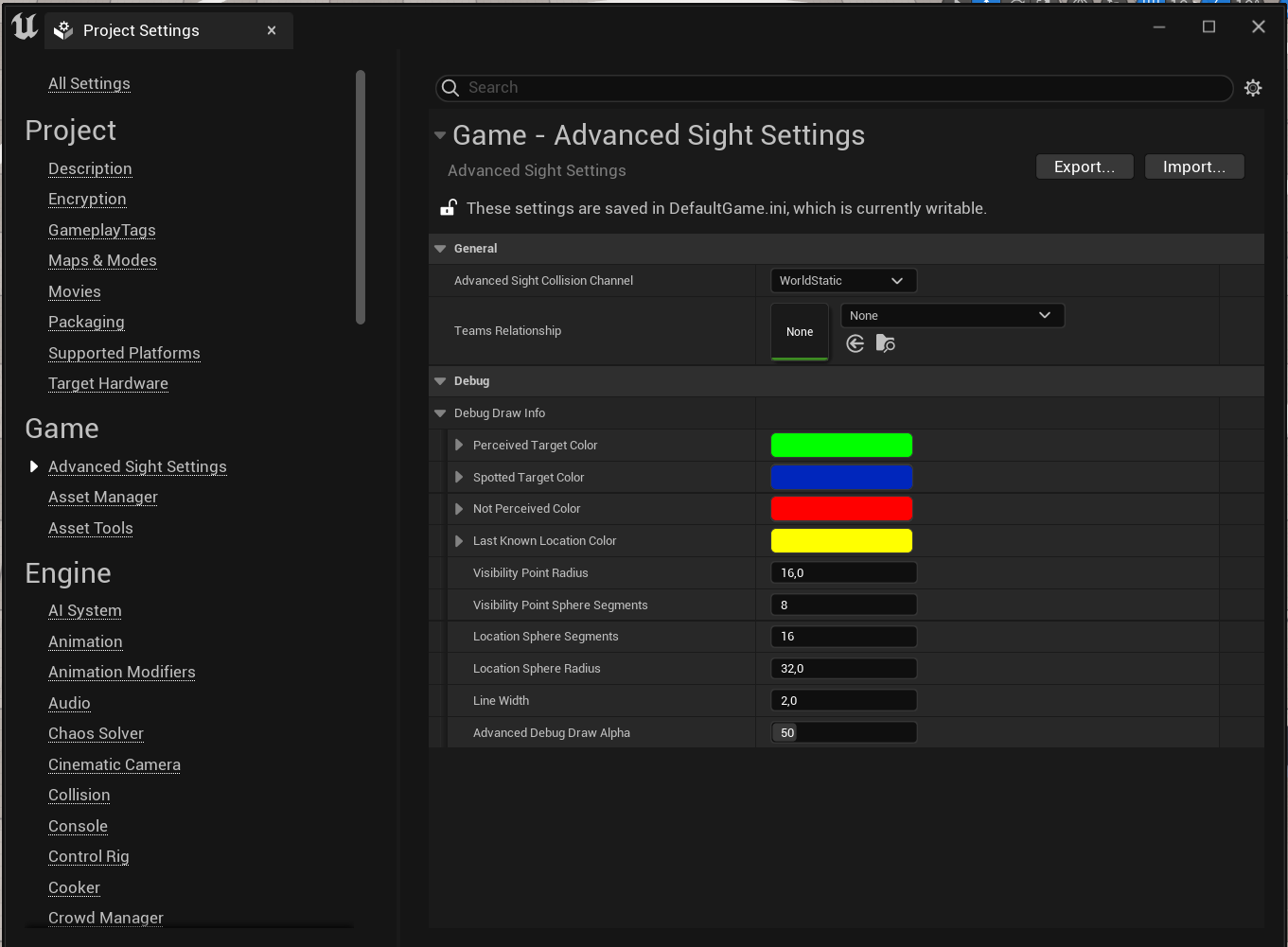This screenshot has height=947, width=1288.
Task: Collapse the General section
Action: pos(440,249)
